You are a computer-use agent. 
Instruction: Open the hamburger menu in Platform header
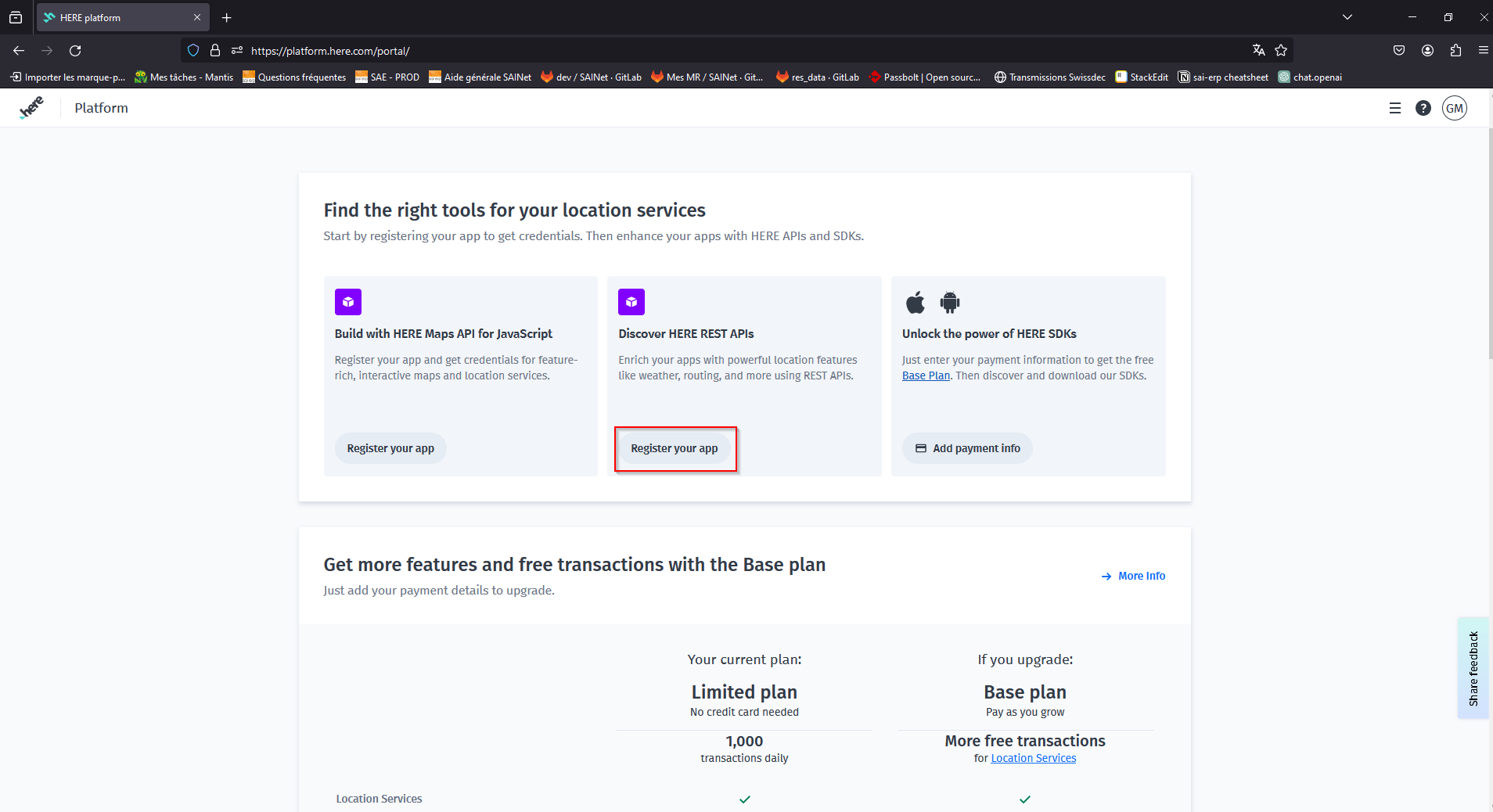(1394, 108)
